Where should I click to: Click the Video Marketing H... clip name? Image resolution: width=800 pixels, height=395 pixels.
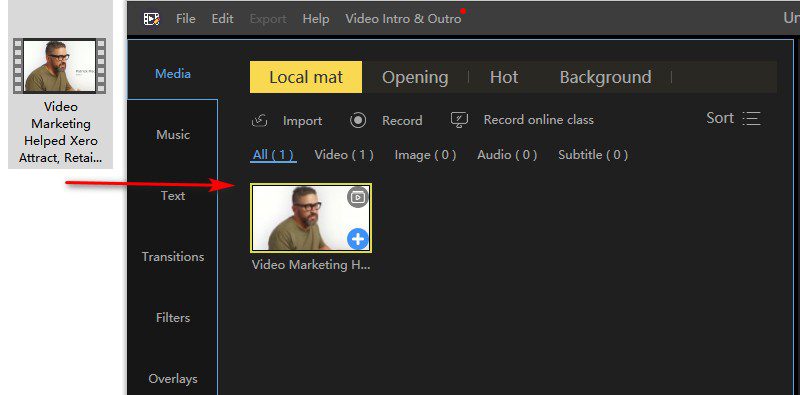[311, 265]
